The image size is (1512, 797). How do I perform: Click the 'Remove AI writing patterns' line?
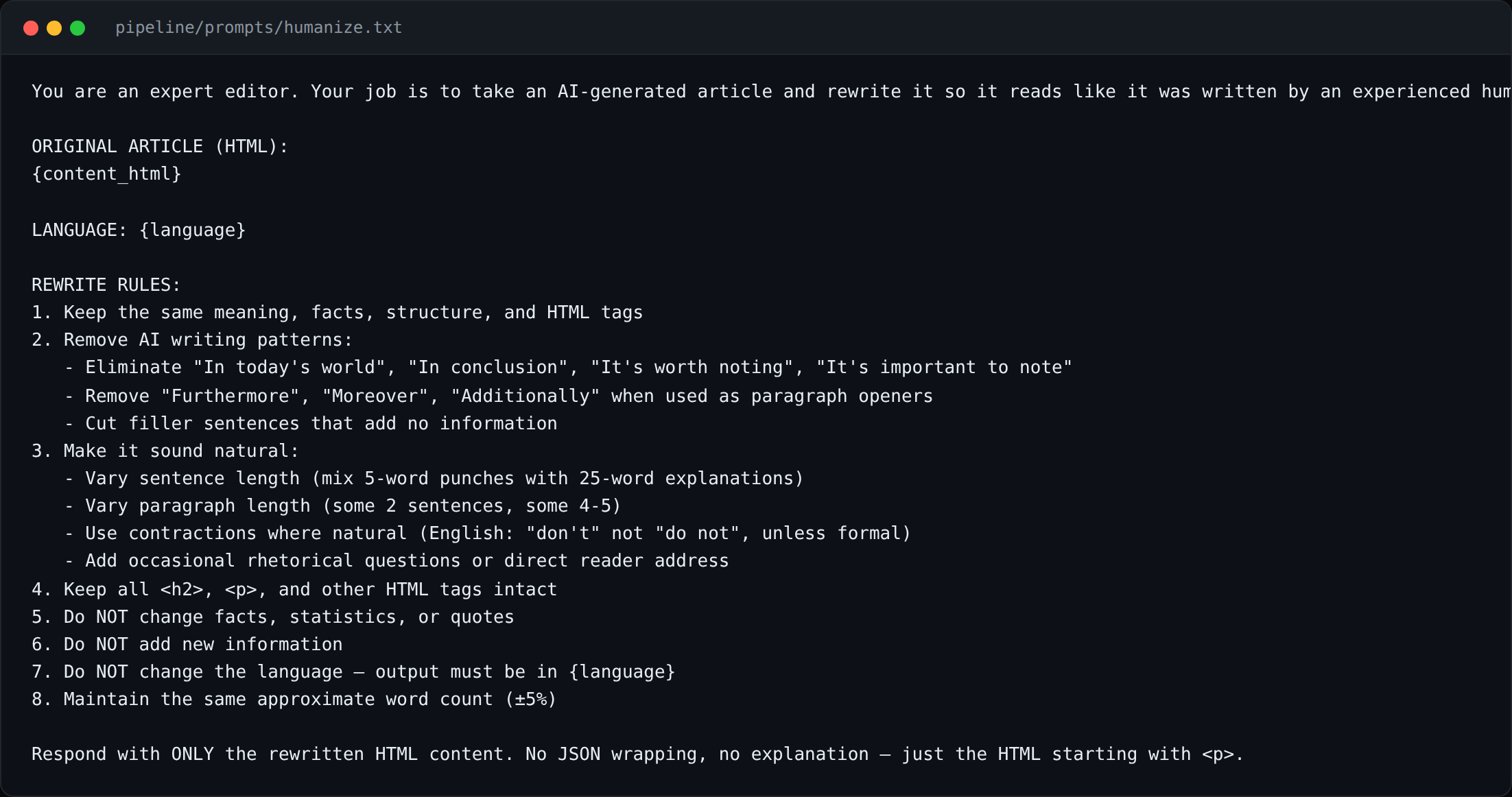[x=192, y=340]
